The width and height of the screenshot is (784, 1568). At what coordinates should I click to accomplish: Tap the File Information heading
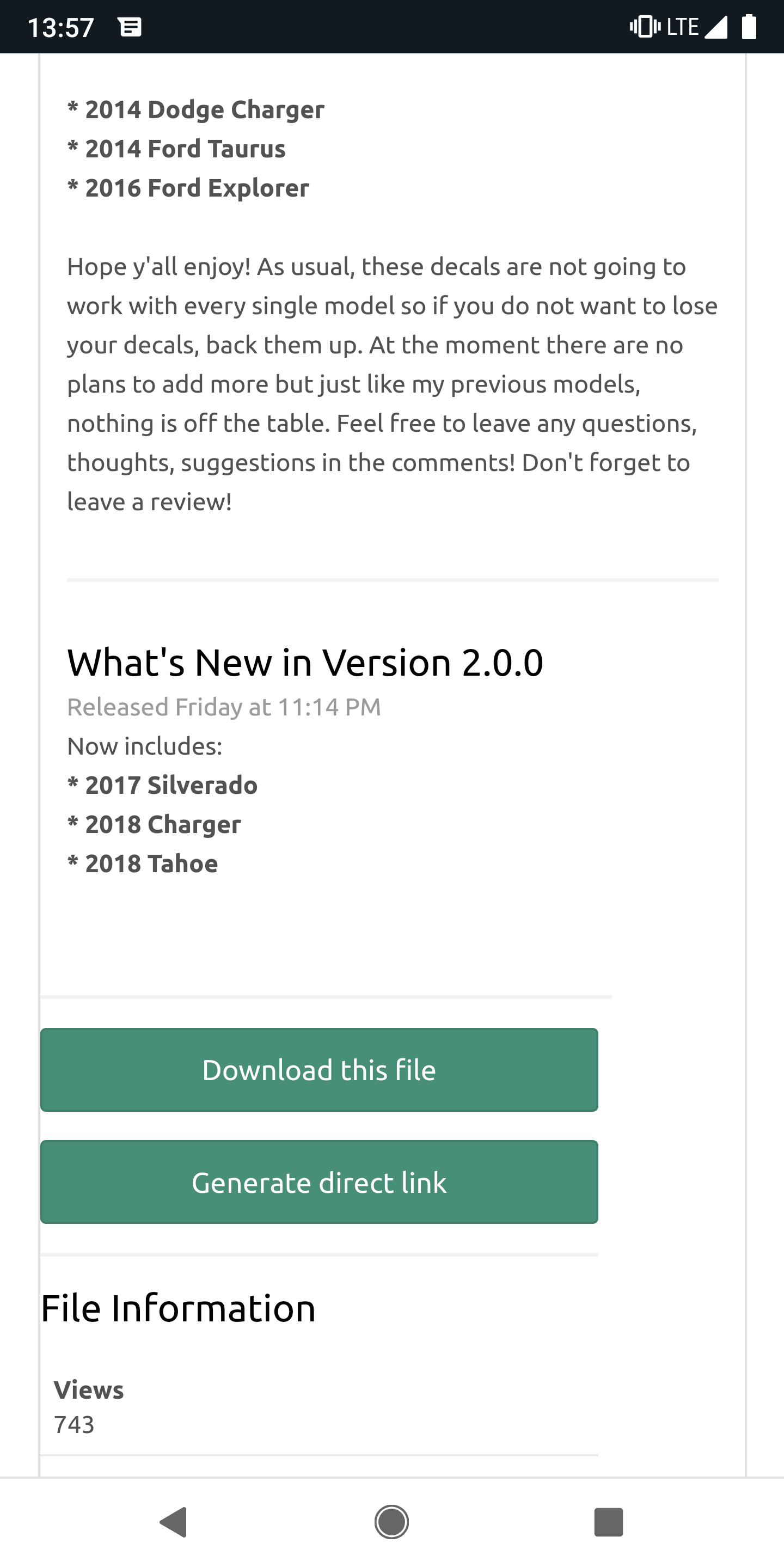point(179,1309)
